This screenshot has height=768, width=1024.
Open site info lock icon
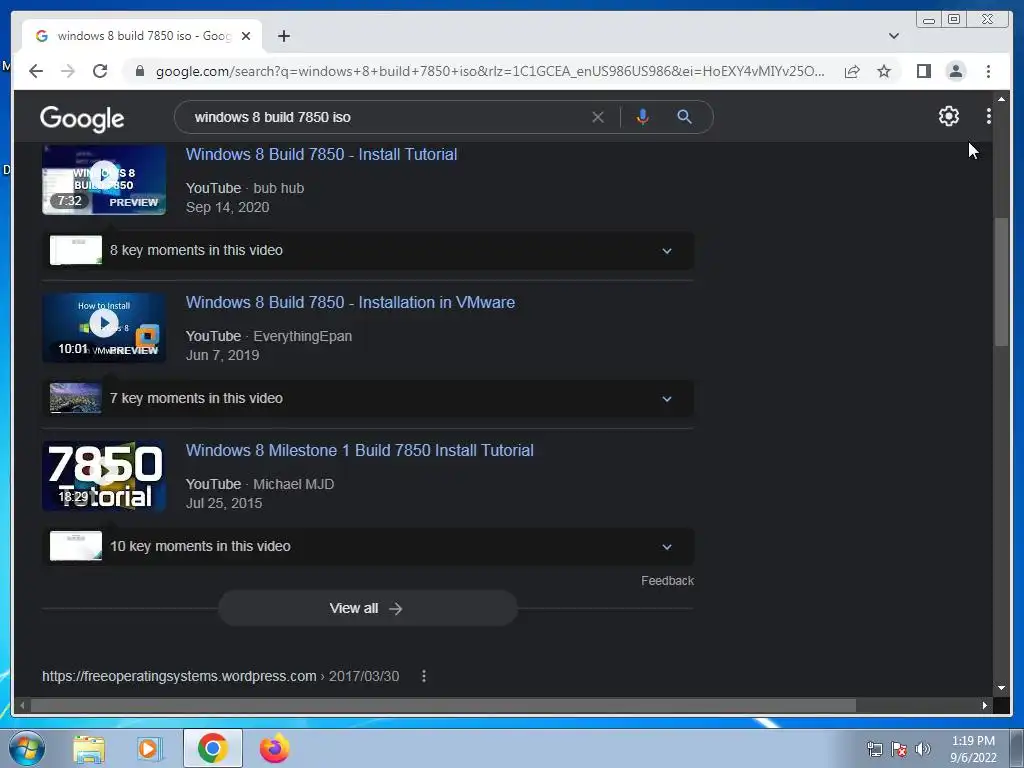click(x=140, y=71)
